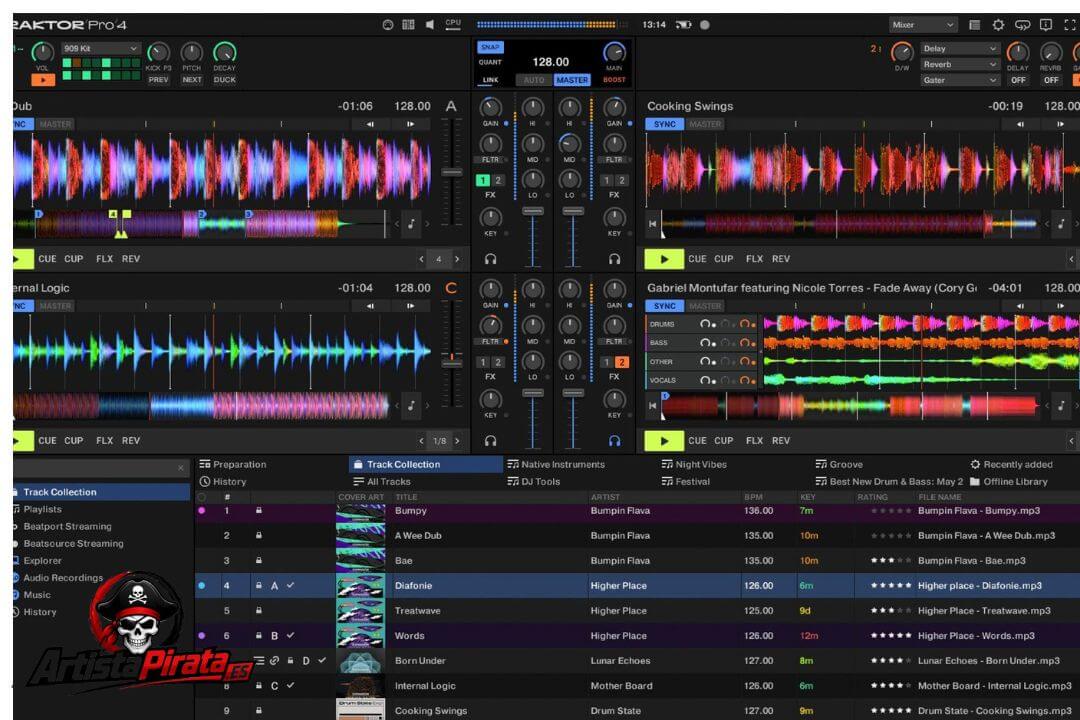Screen dimensions: 1080x720
Task: Toggle BOOST on main output
Action: (x=614, y=80)
